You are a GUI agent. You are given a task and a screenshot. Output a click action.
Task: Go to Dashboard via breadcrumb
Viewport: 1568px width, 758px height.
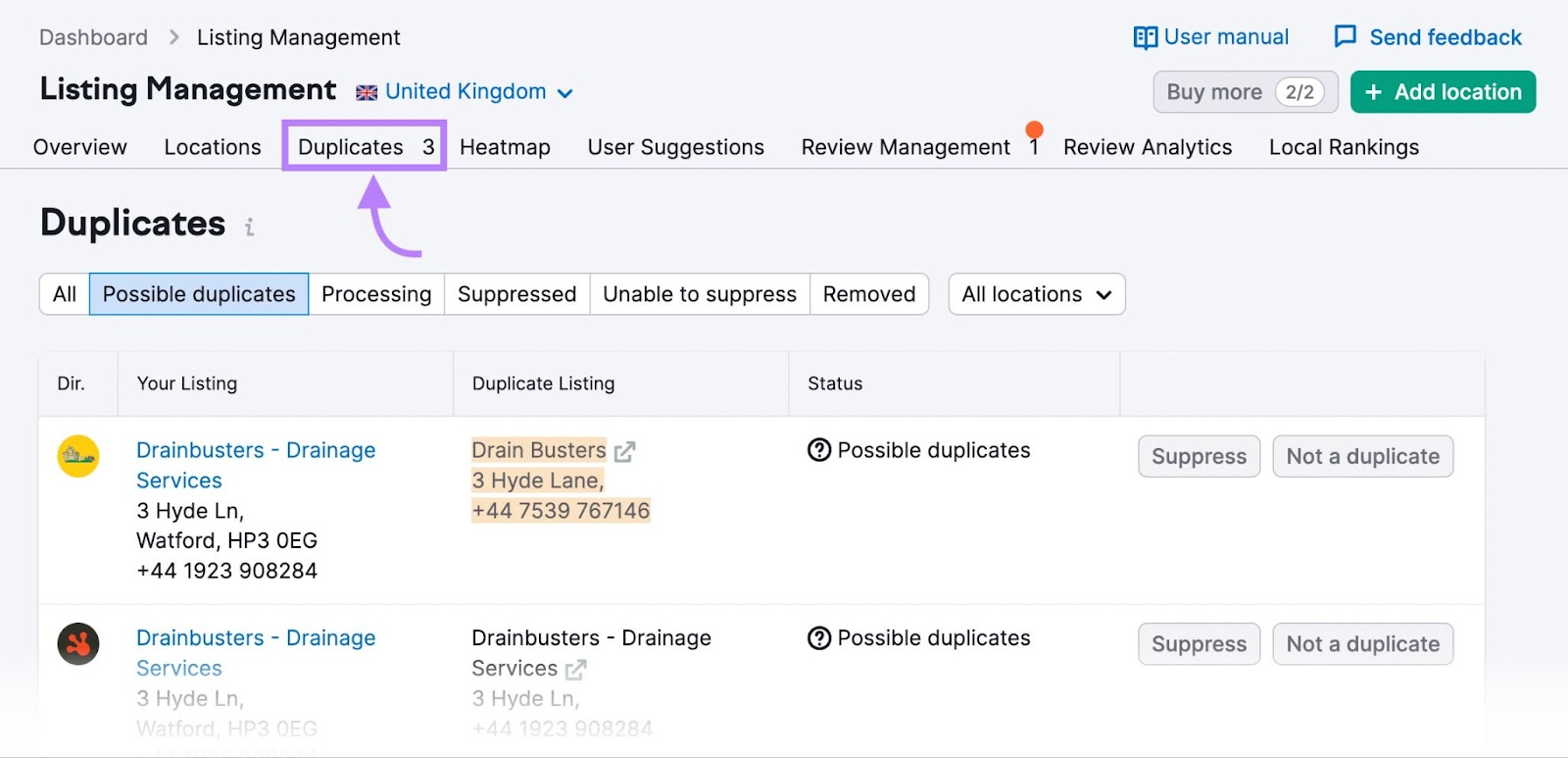[93, 37]
